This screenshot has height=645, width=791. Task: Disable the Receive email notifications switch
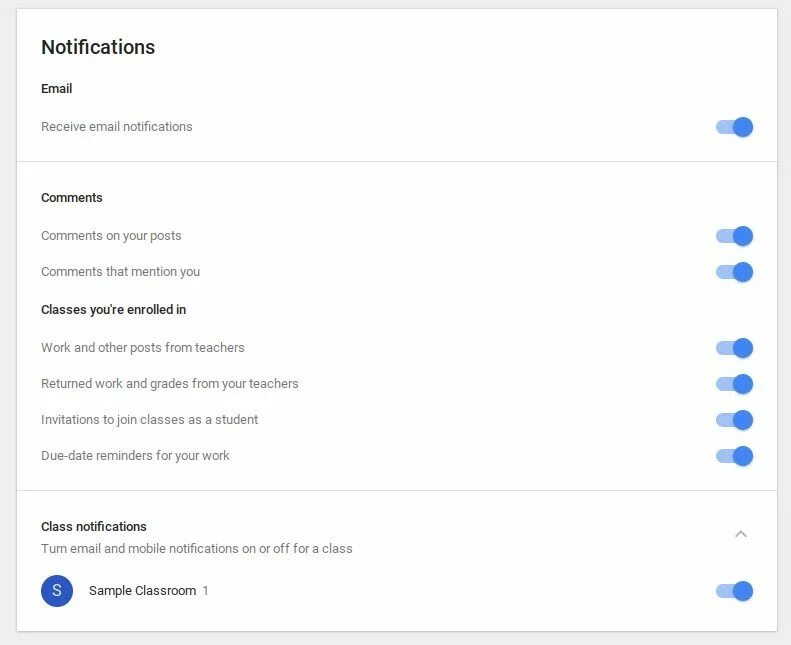pos(734,127)
